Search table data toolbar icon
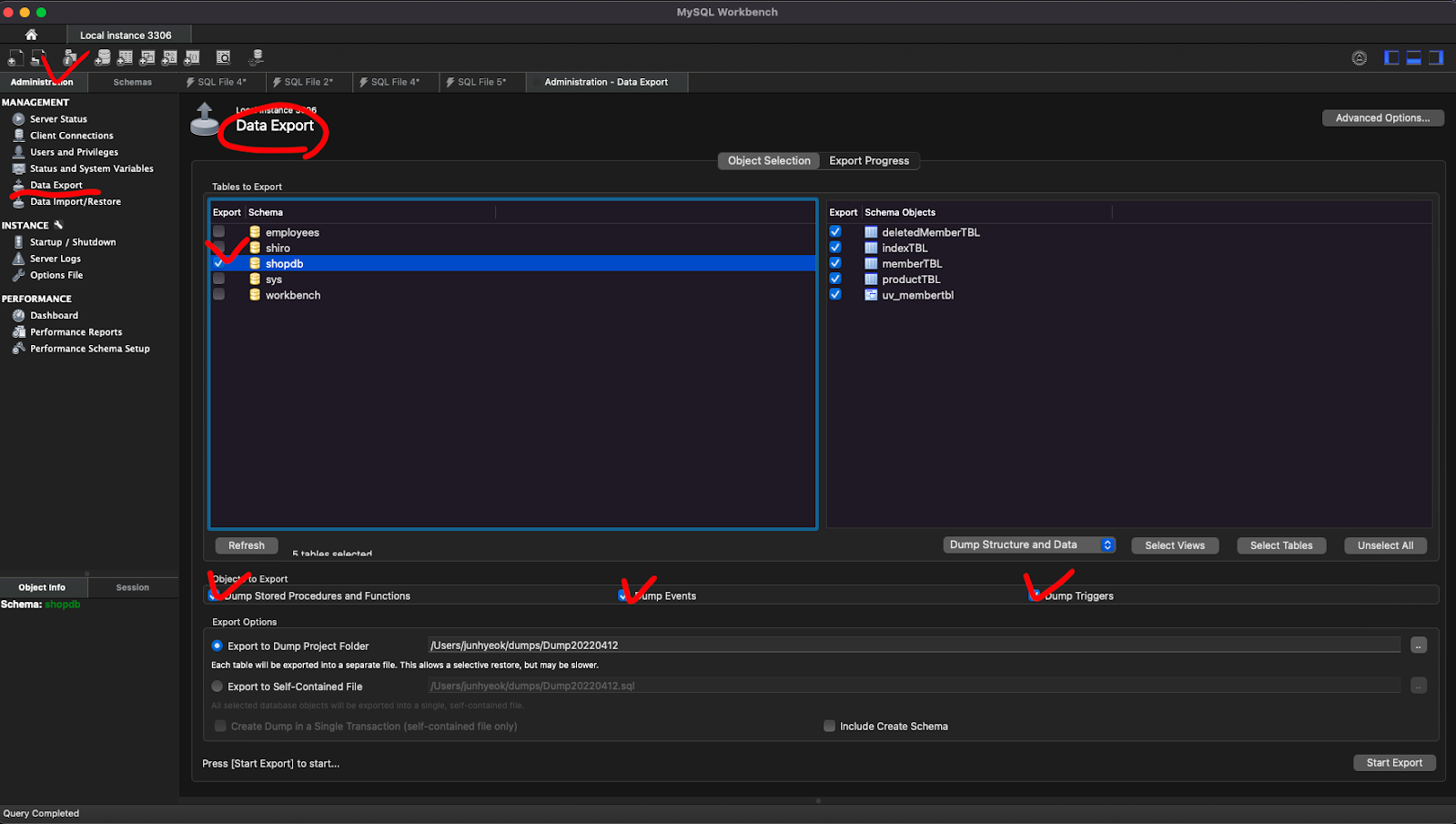Screen dimensions: 1456x824 click(x=223, y=57)
